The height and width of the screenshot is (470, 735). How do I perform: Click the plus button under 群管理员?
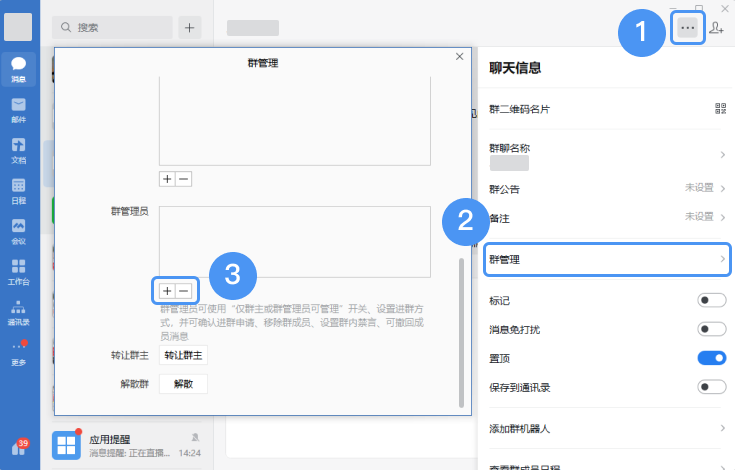pos(167,291)
